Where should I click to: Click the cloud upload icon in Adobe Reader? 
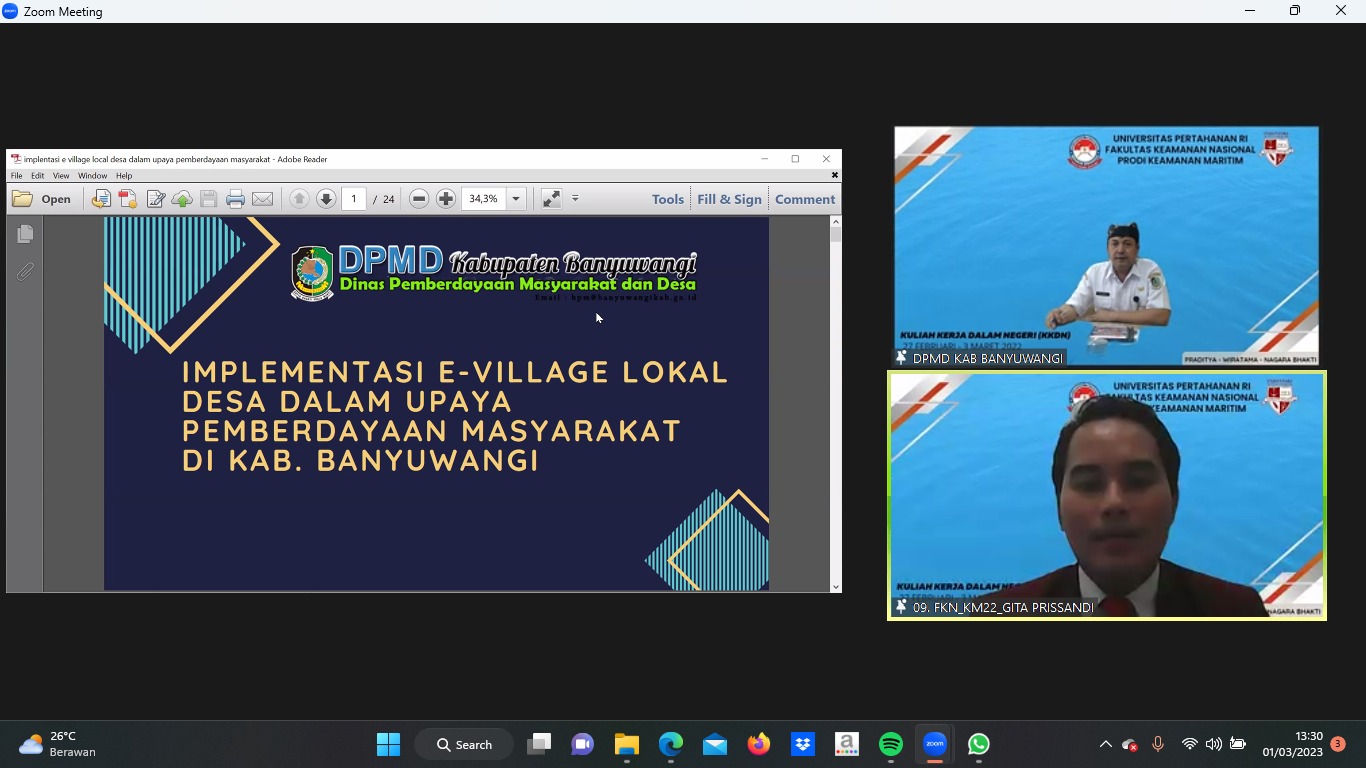(182, 199)
